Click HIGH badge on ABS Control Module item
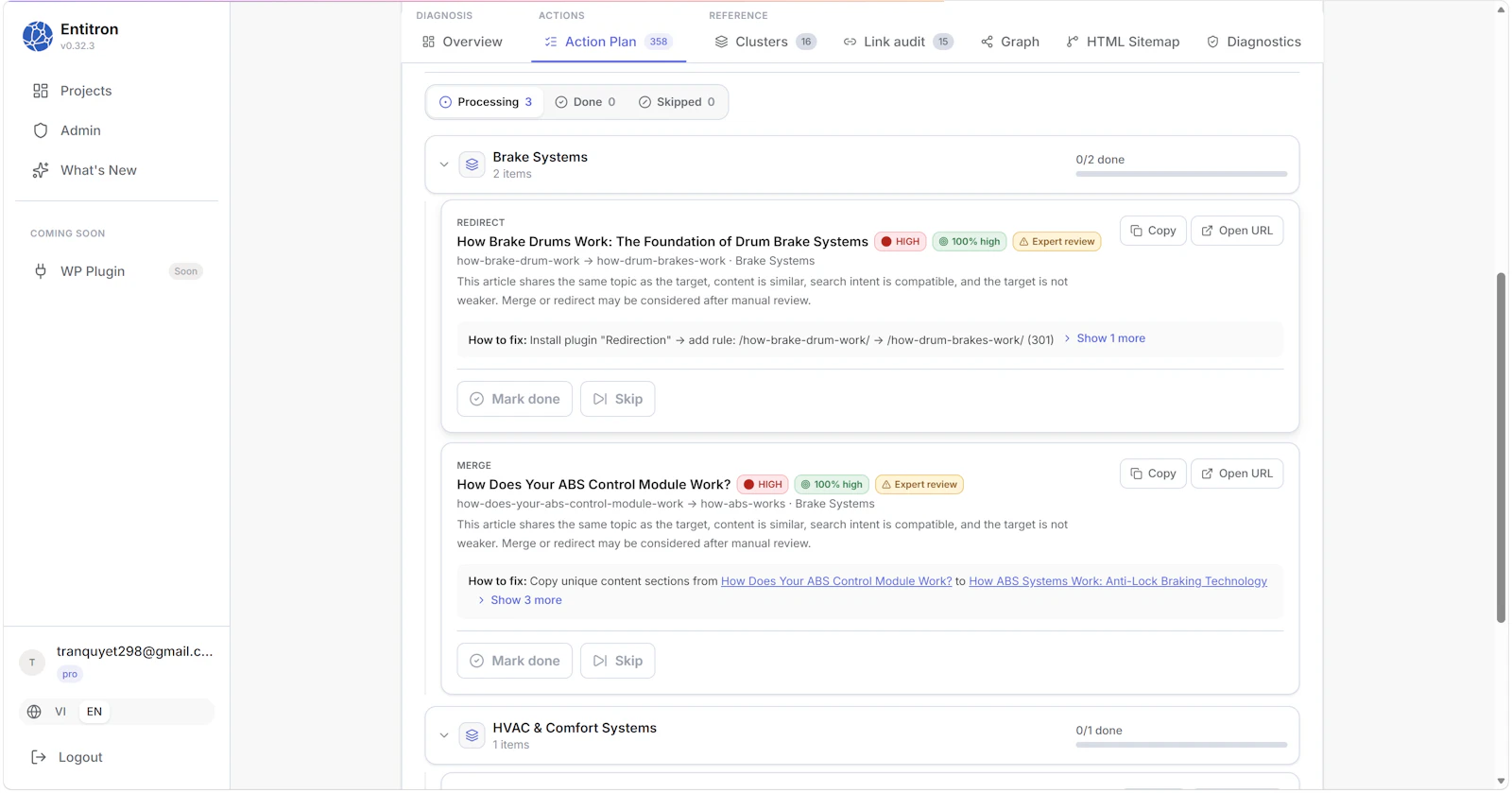This screenshot has height=793, width=1512. tap(763, 485)
